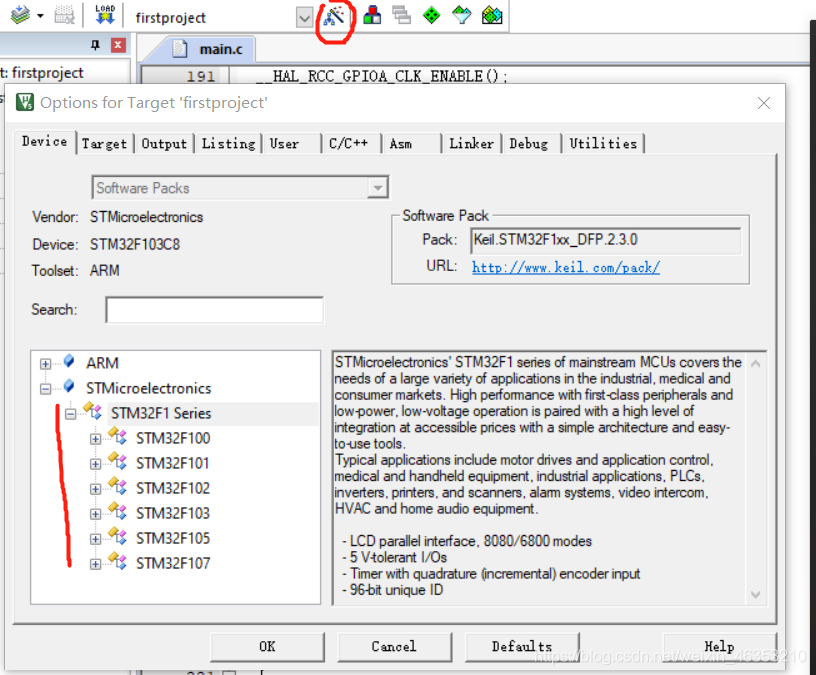Open the Asm tab
Viewport: 816px width, 675px height.
(x=401, y=144)
